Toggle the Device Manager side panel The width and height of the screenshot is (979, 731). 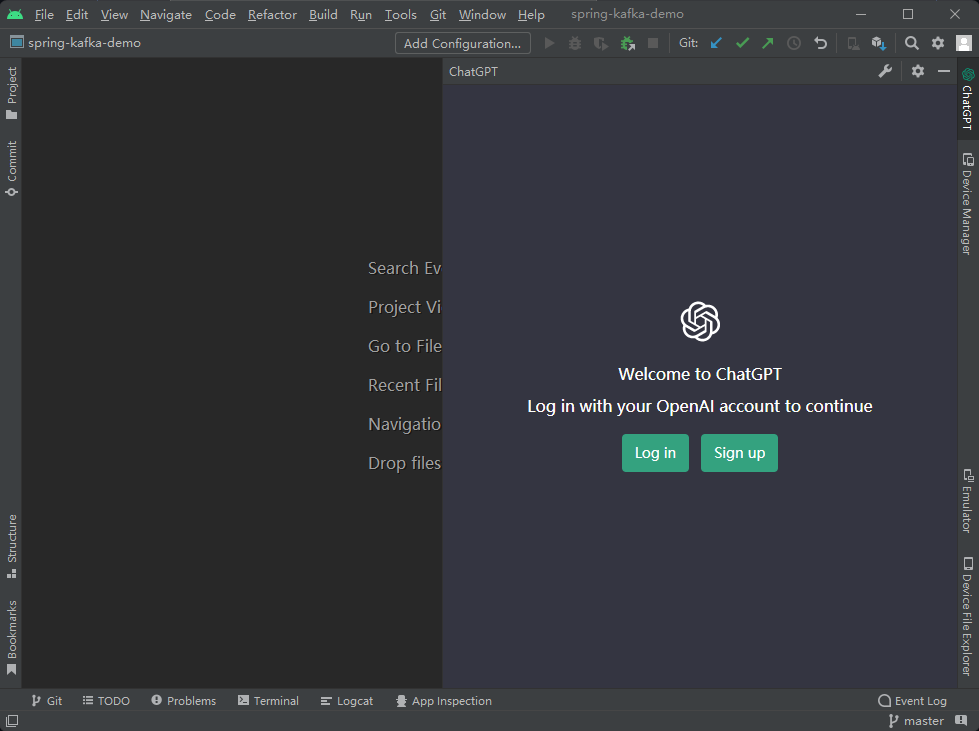pos(967,204)
